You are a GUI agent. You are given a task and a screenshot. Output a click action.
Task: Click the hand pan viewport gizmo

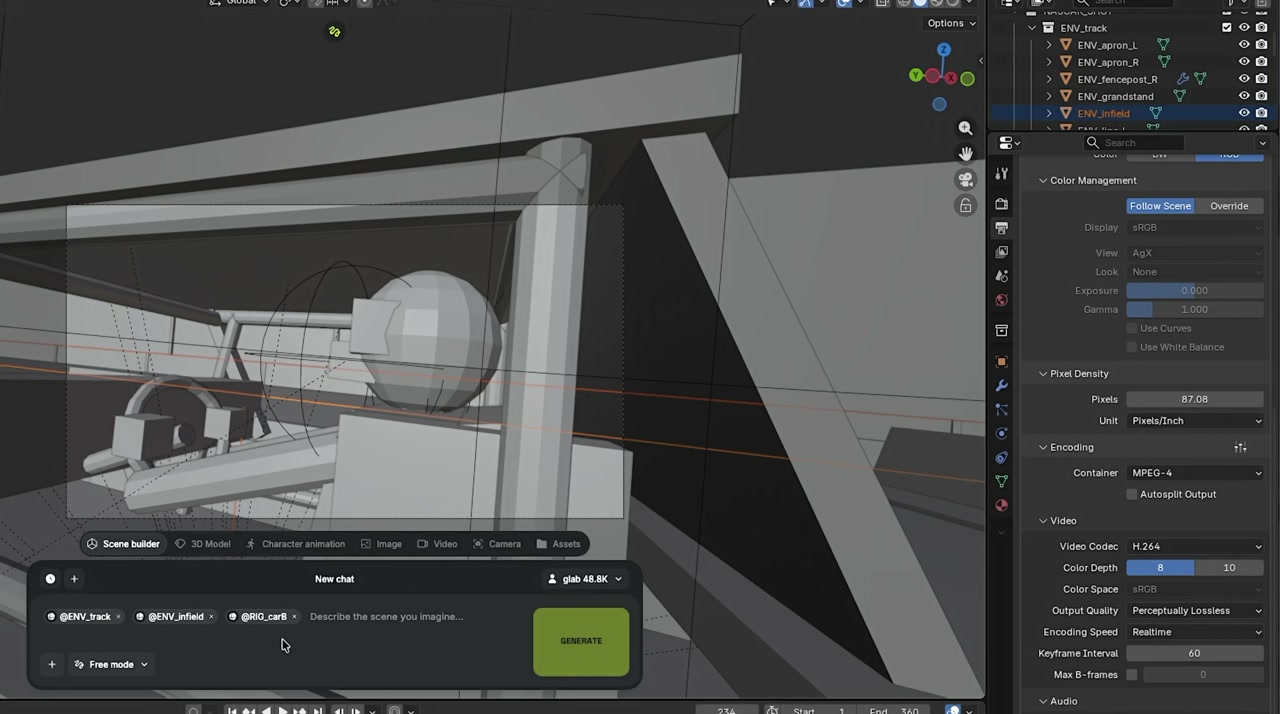pos(965,153)
